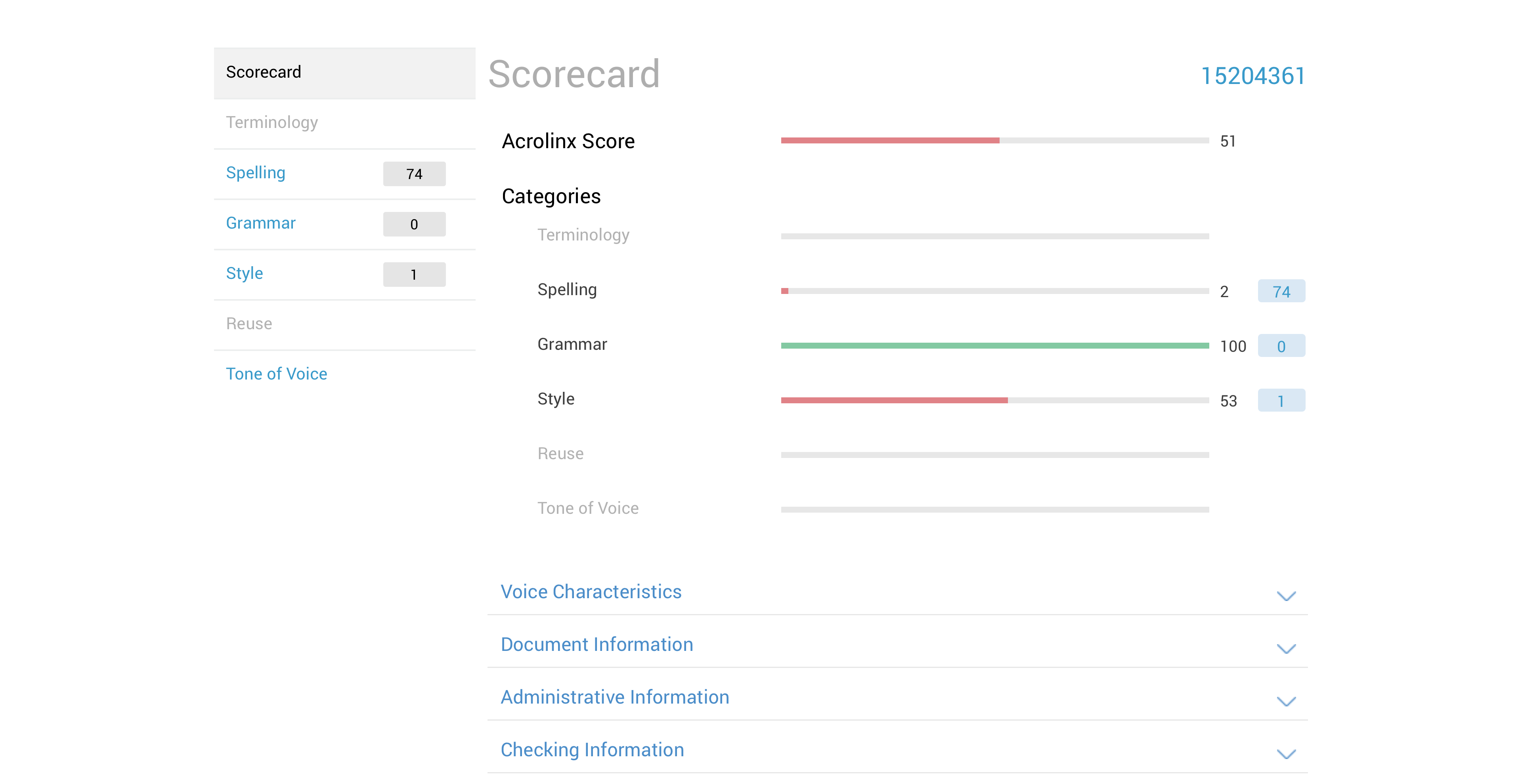The width and height of the screenshot is (1522, 784).
Task: Click the Acrolinx Score progress bar
Action: [994, 140]
